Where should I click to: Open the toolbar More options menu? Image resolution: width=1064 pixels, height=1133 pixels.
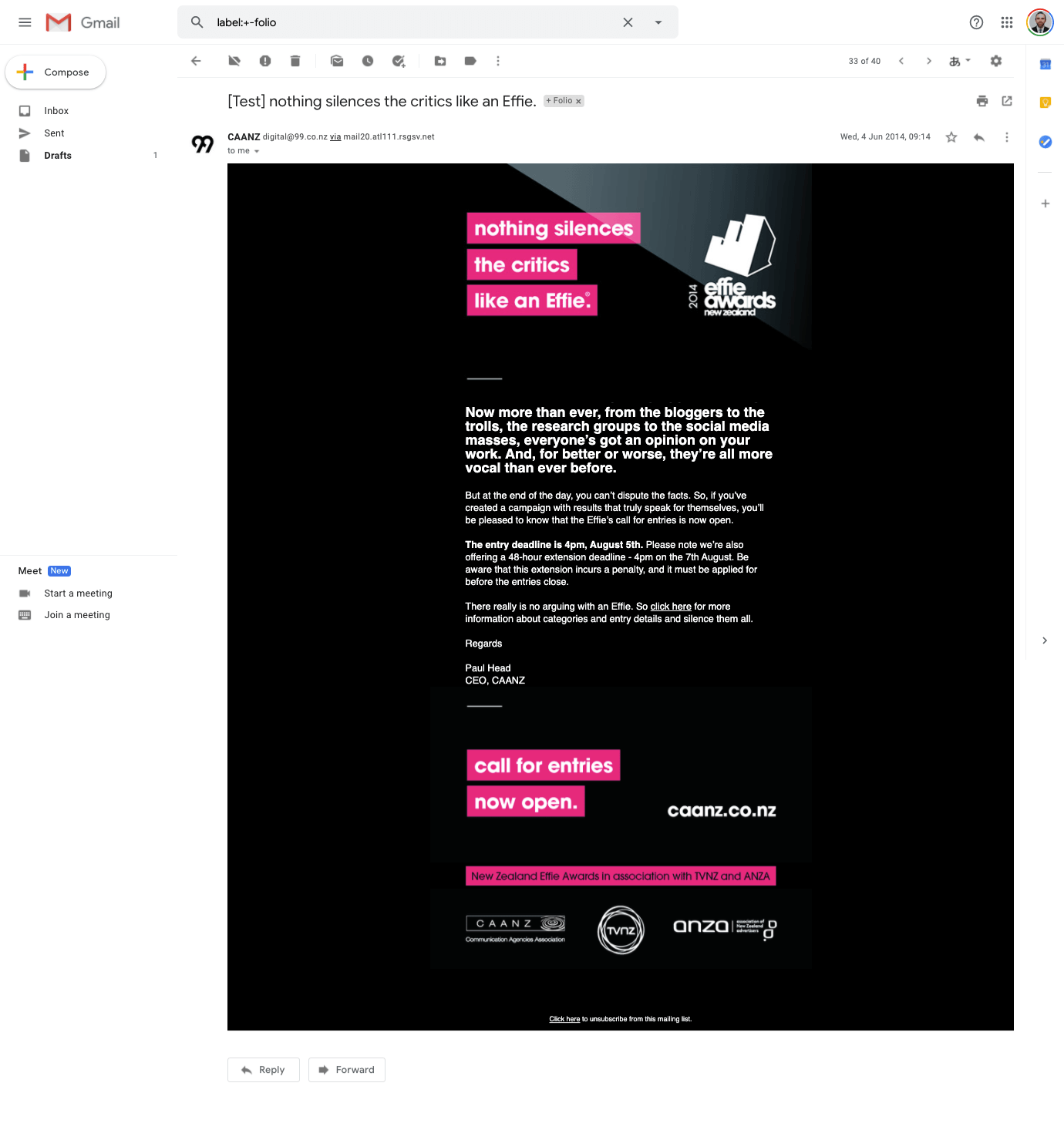(x=498, y=61)
